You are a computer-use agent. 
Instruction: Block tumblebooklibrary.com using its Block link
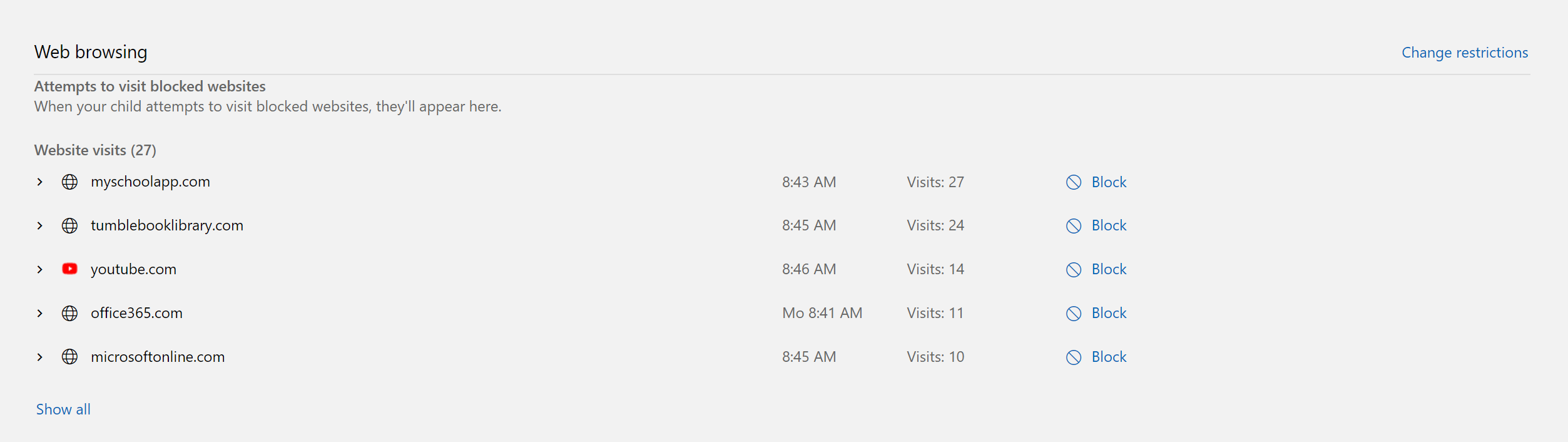coord(1108,225)
